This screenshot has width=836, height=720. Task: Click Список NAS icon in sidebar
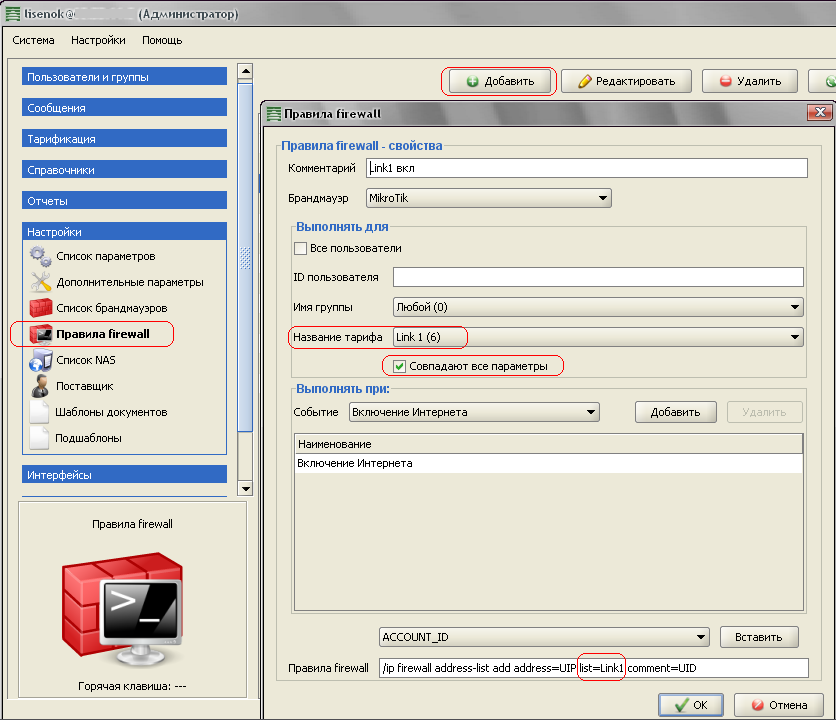pos(40,360)
